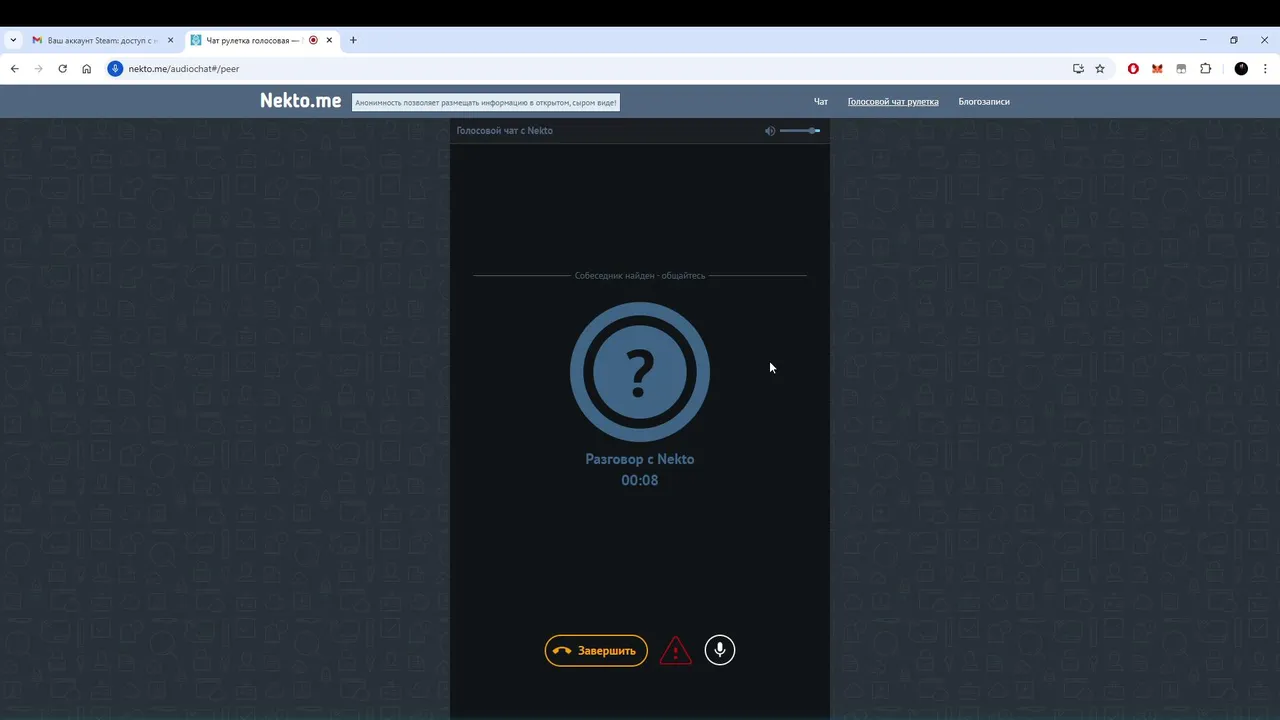The height and width of the screenshot is (720, 1280).
Task: Open the browser home page
Action: [87, 69]
